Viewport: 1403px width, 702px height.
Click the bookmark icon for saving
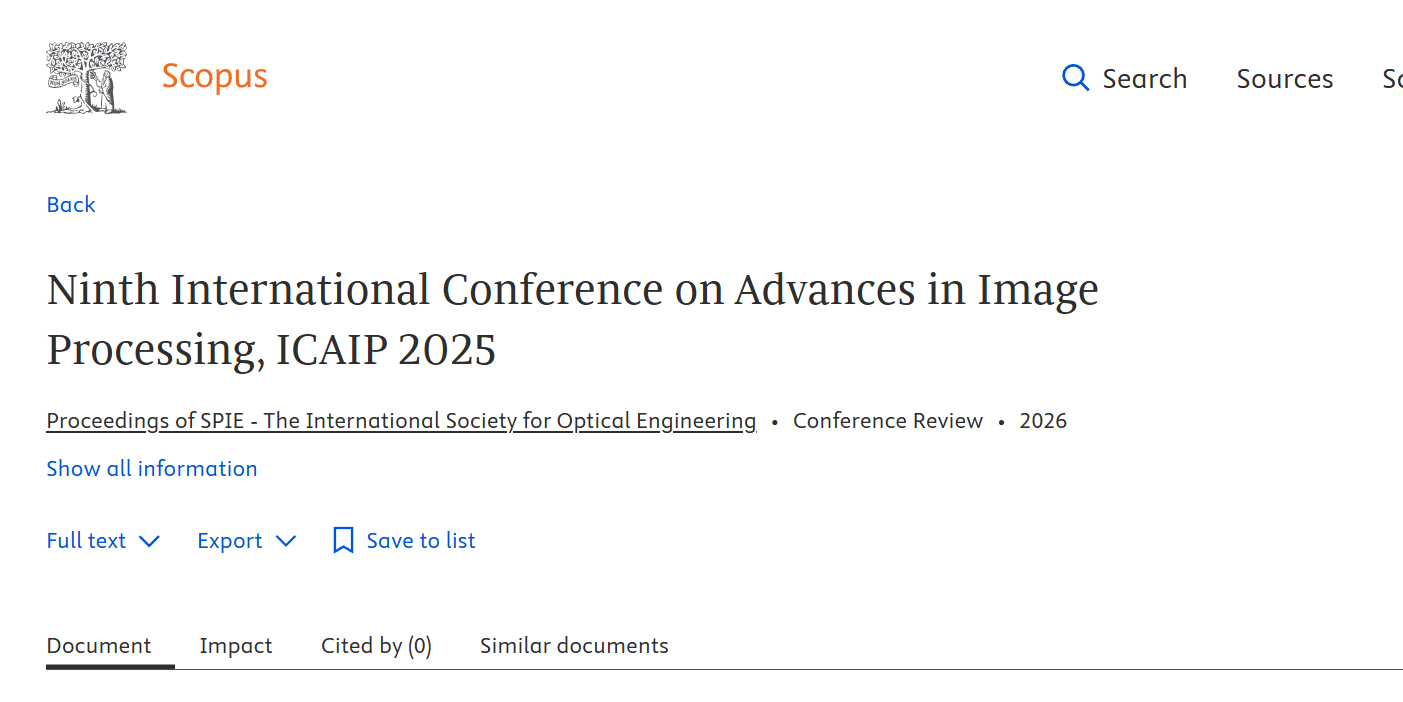343,541
